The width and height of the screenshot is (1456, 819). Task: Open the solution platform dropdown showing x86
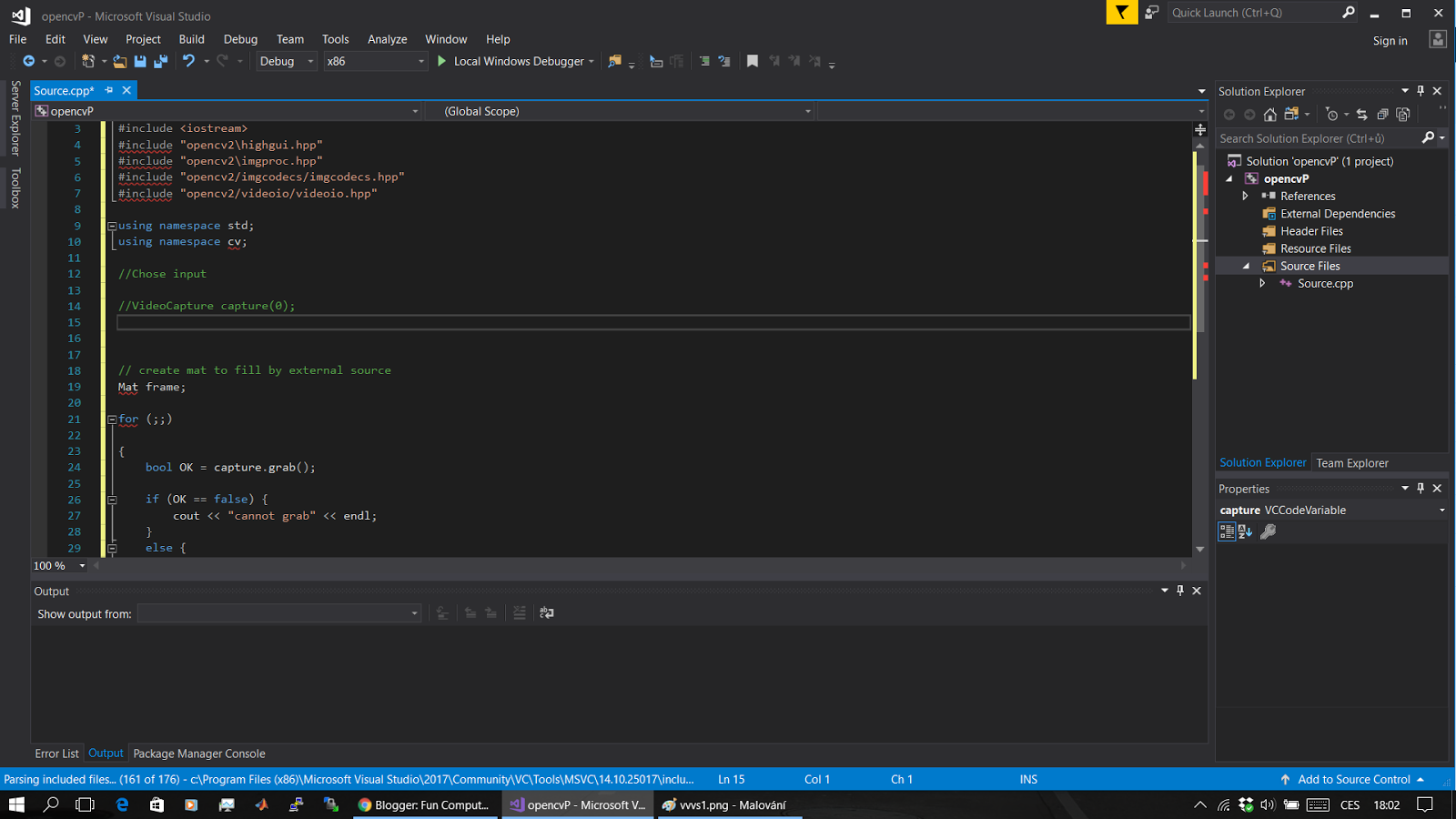point(373,61)
